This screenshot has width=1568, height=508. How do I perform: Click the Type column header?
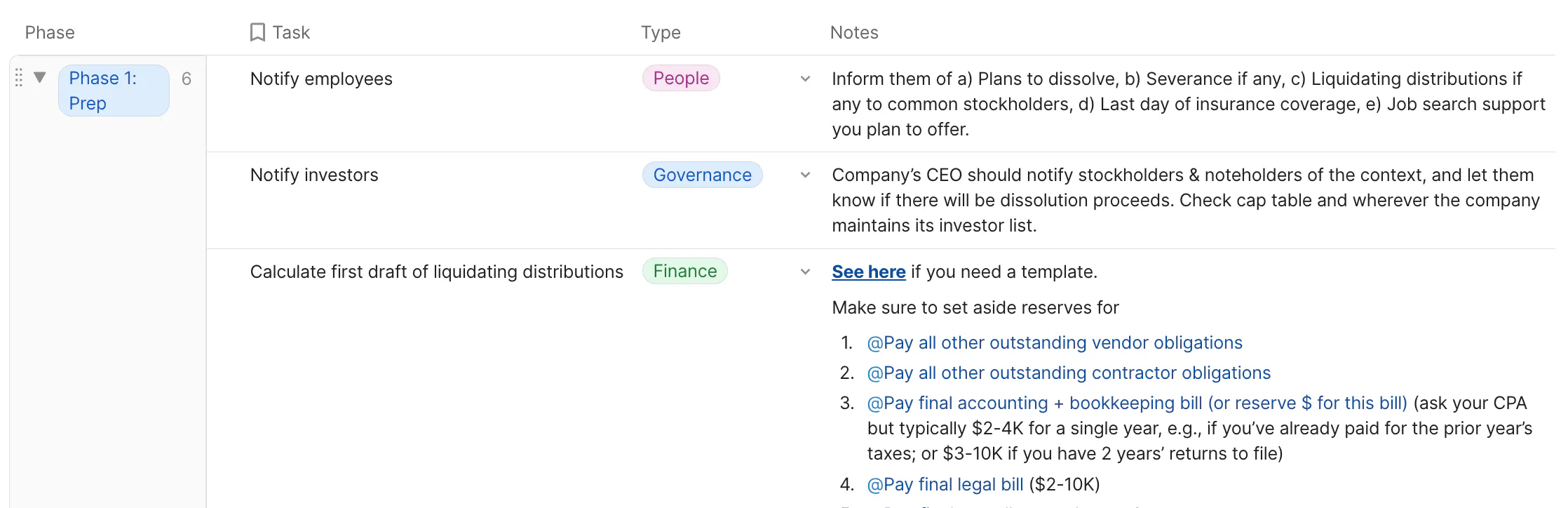(x=661, y=32)
